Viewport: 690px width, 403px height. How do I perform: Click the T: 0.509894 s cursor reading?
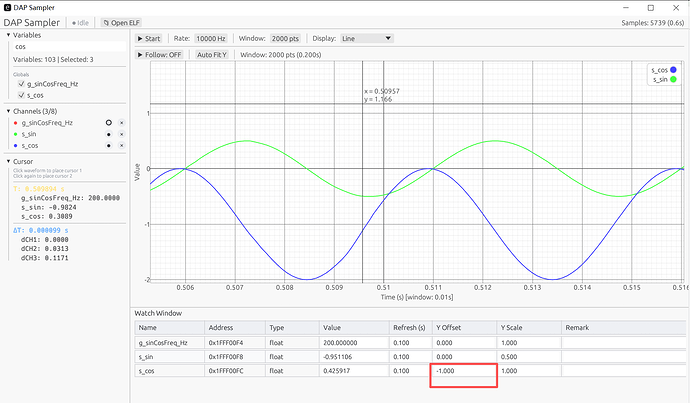tap(39, 189)
